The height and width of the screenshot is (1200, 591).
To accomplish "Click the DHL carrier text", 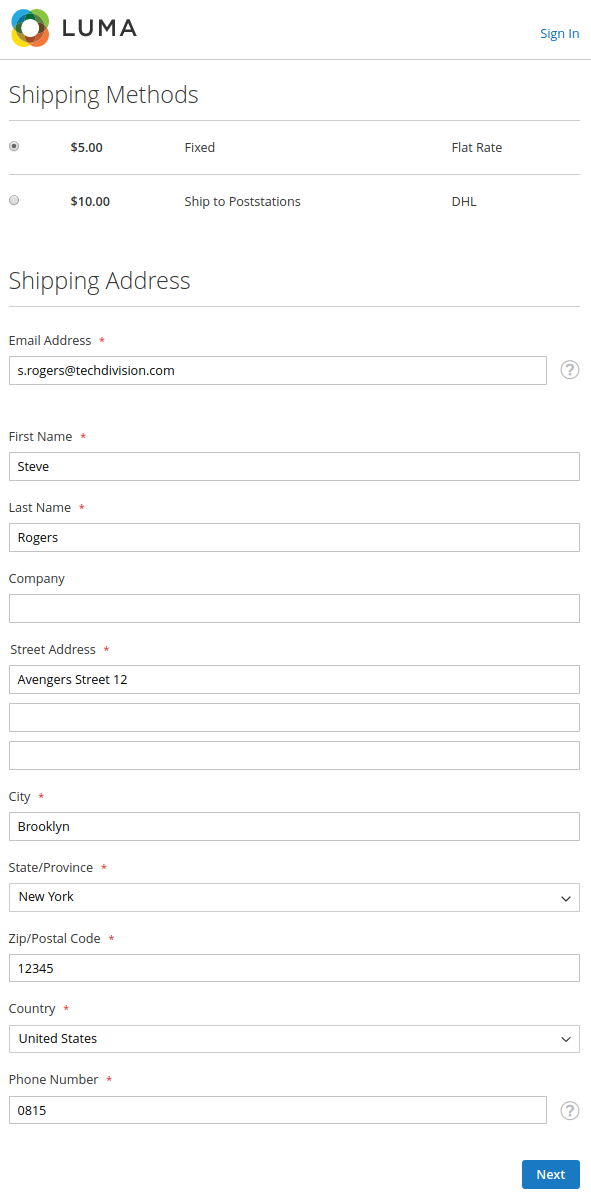I will click(x=464, y=201).
